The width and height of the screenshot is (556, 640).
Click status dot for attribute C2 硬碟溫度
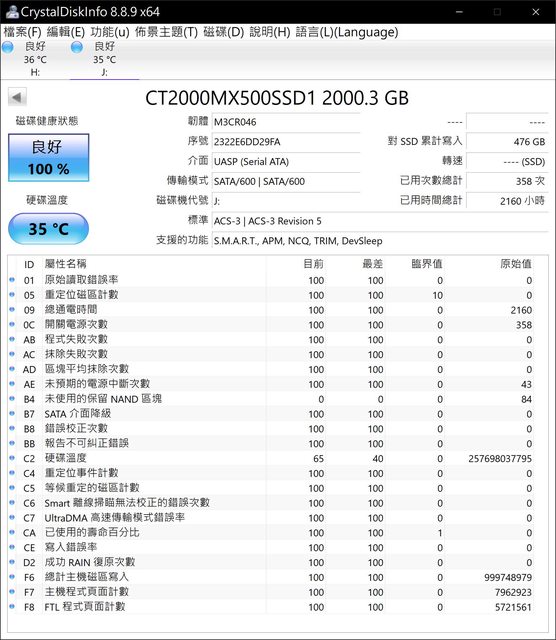pyautogui.click(x=12, y=458)
